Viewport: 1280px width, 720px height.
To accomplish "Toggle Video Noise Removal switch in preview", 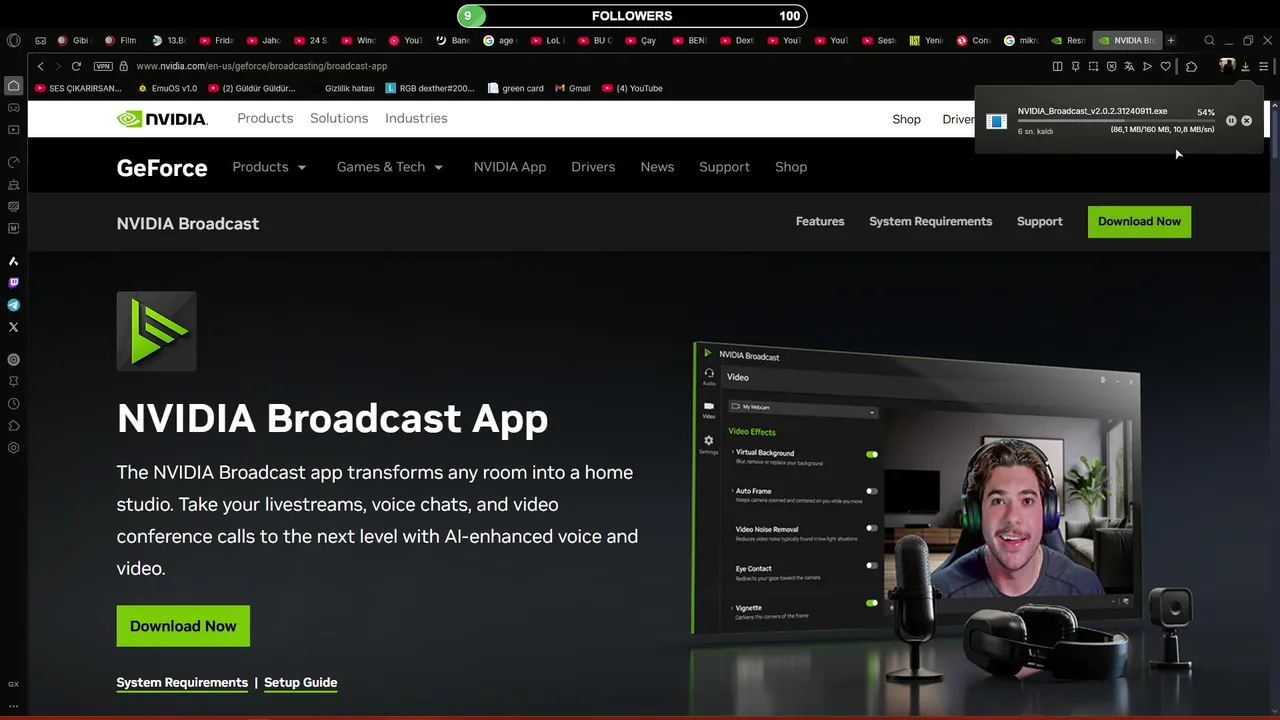I will coord(872,528).
